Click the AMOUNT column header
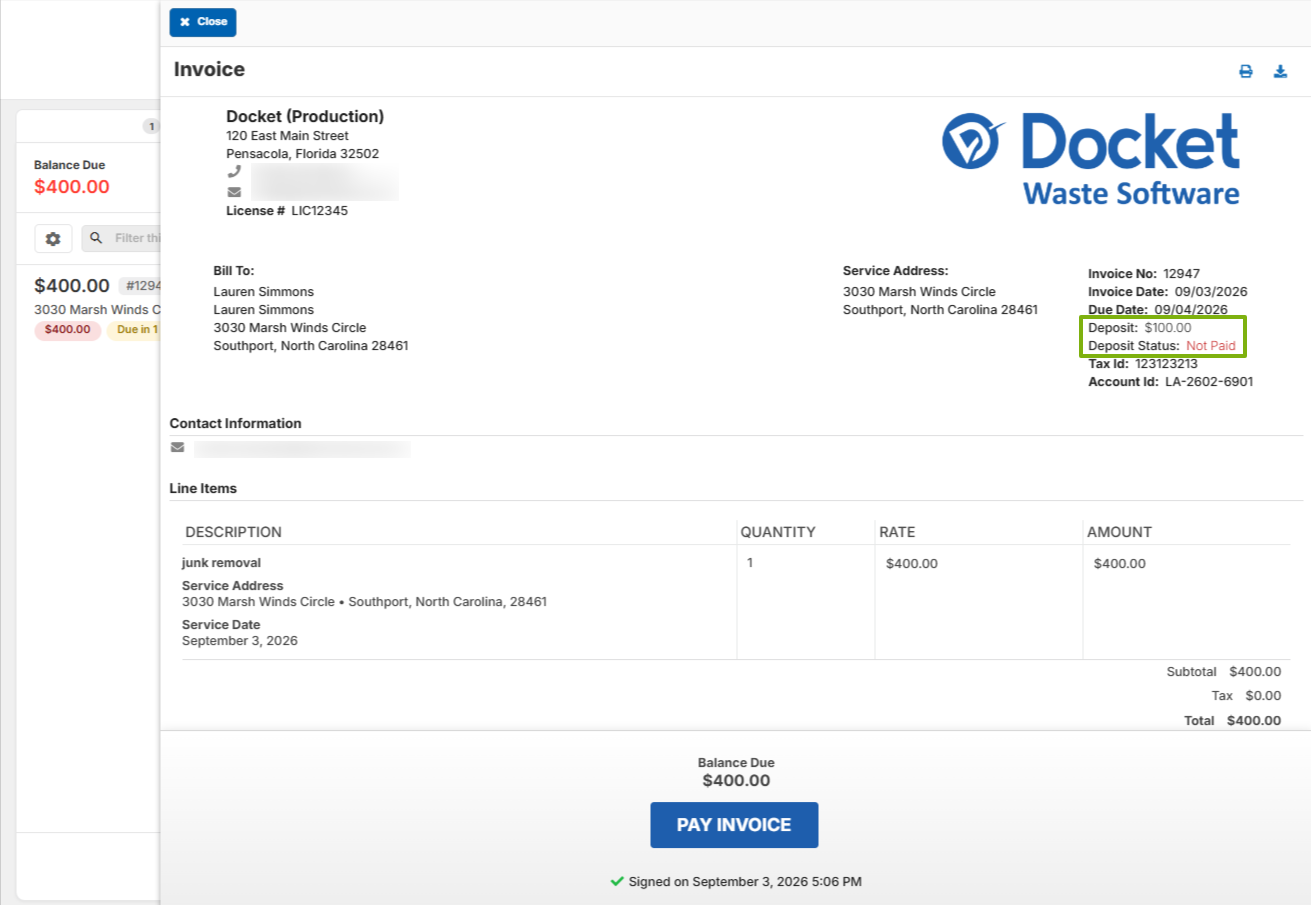This screenshot has height=905, width=1311. coord(1119,532)
